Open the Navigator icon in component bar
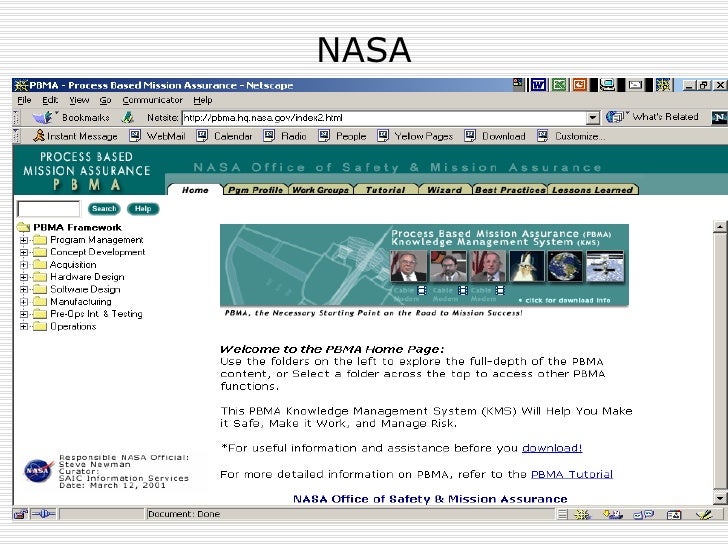 coord(582,514)
